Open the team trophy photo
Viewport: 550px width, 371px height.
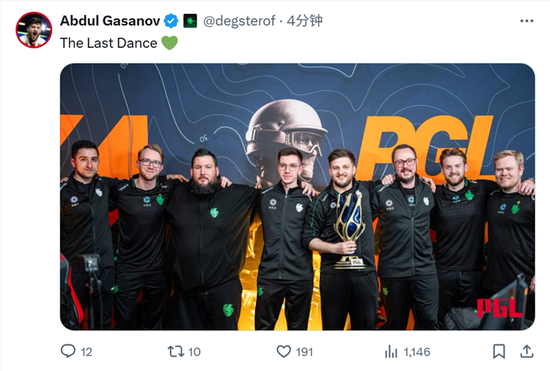[297, 197]
